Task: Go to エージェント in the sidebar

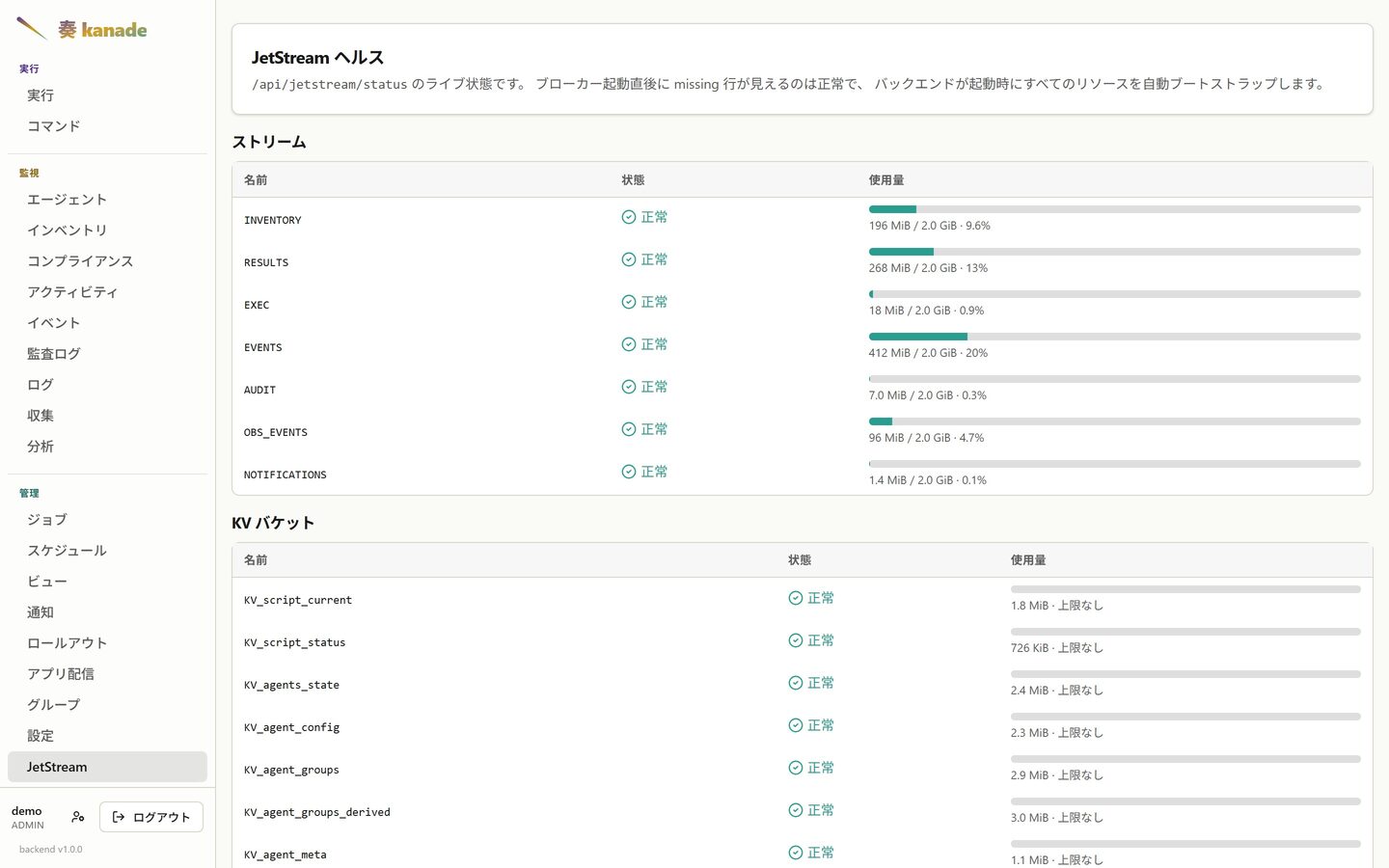Action: tap(107, 200)
